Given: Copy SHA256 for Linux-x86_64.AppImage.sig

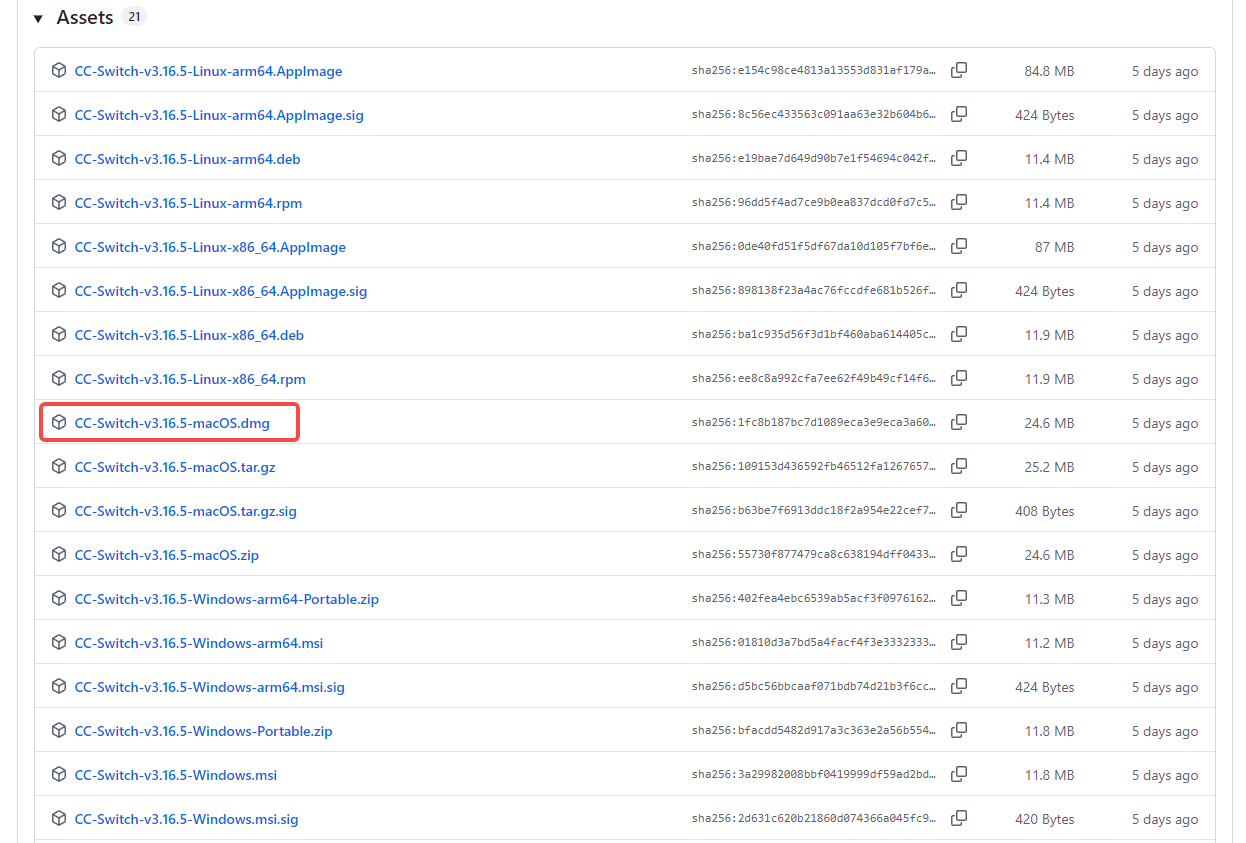Looking at the screenshot, I should [959, 291].
